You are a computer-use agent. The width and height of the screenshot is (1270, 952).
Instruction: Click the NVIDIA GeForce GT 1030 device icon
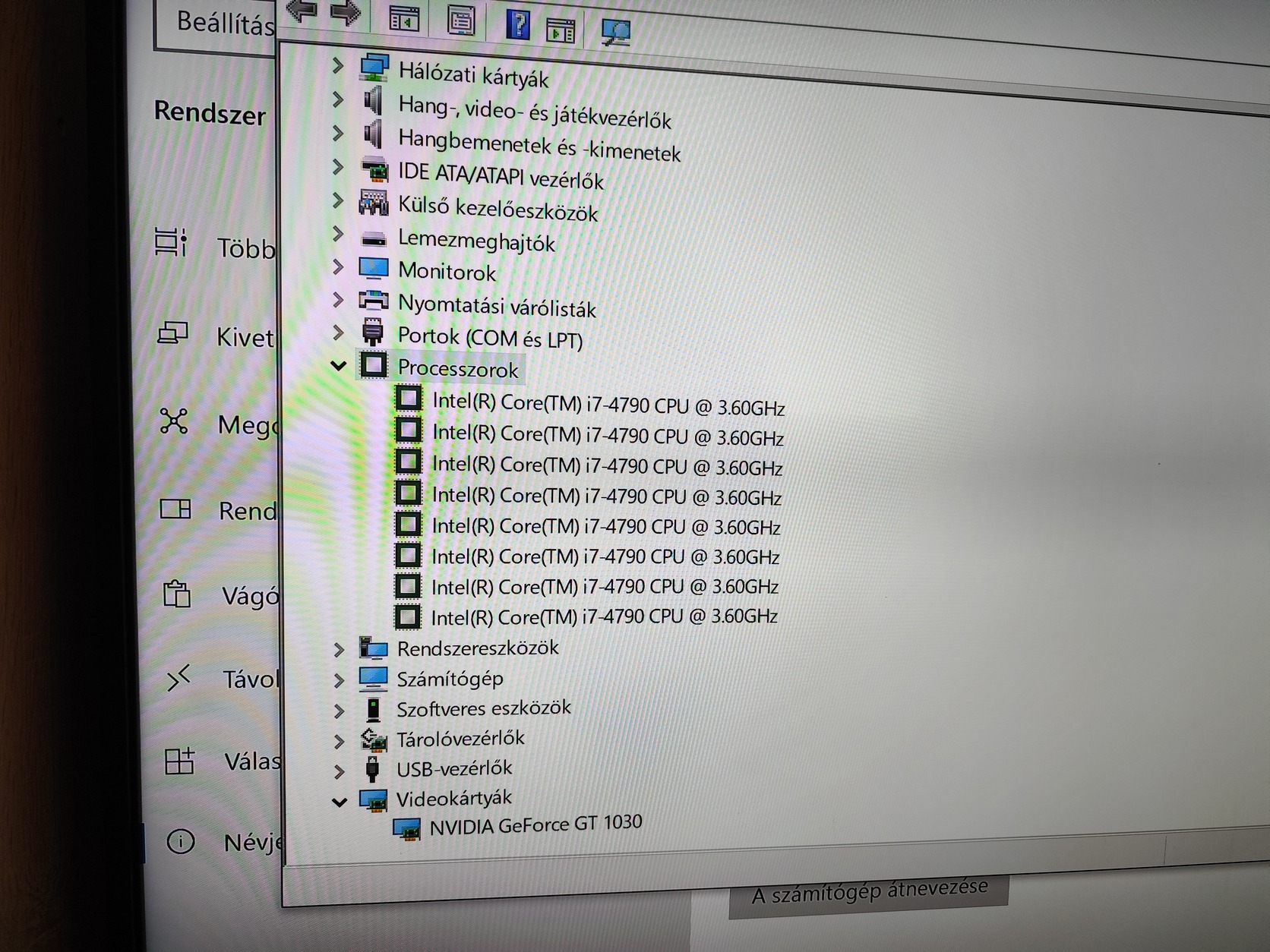407,828
